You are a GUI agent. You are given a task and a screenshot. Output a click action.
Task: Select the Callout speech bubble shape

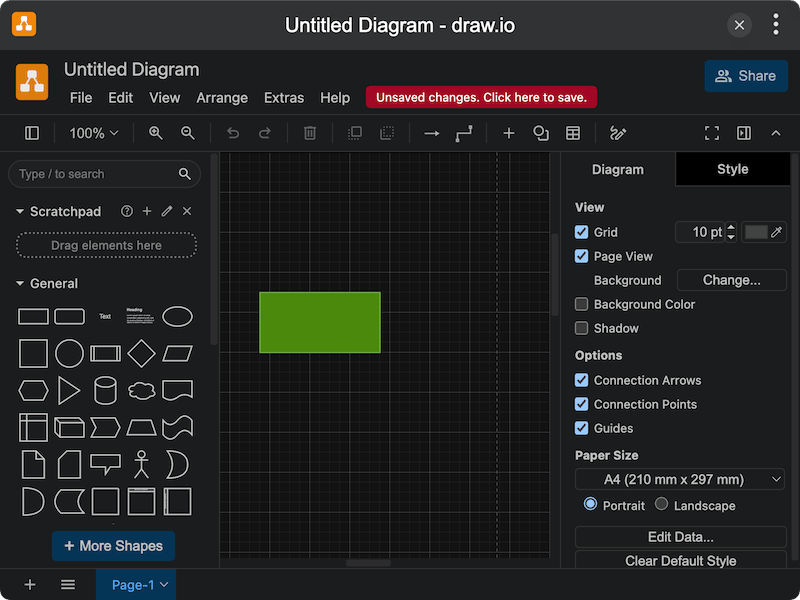click(x=106, y=464)
